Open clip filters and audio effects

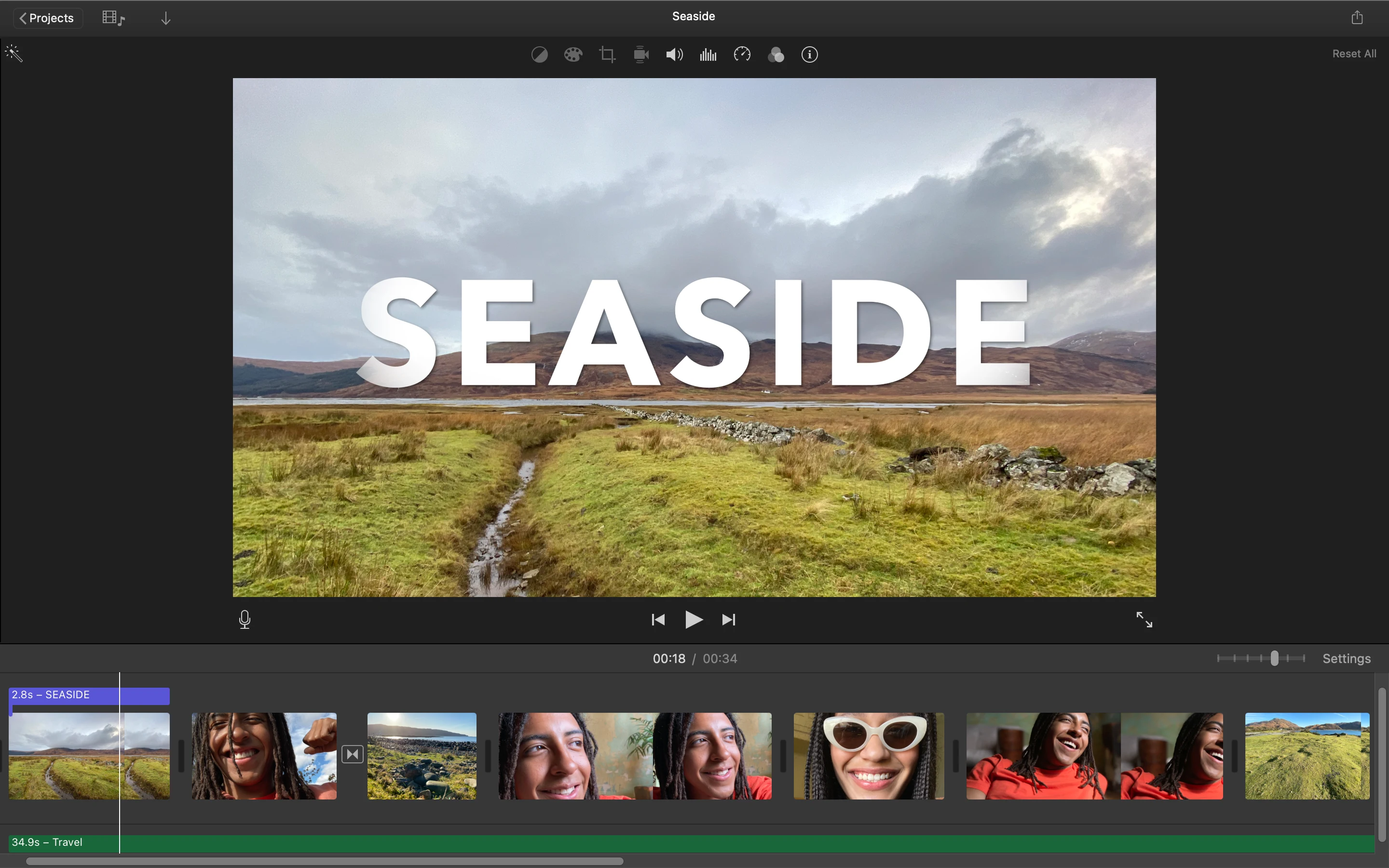[776, 54]
